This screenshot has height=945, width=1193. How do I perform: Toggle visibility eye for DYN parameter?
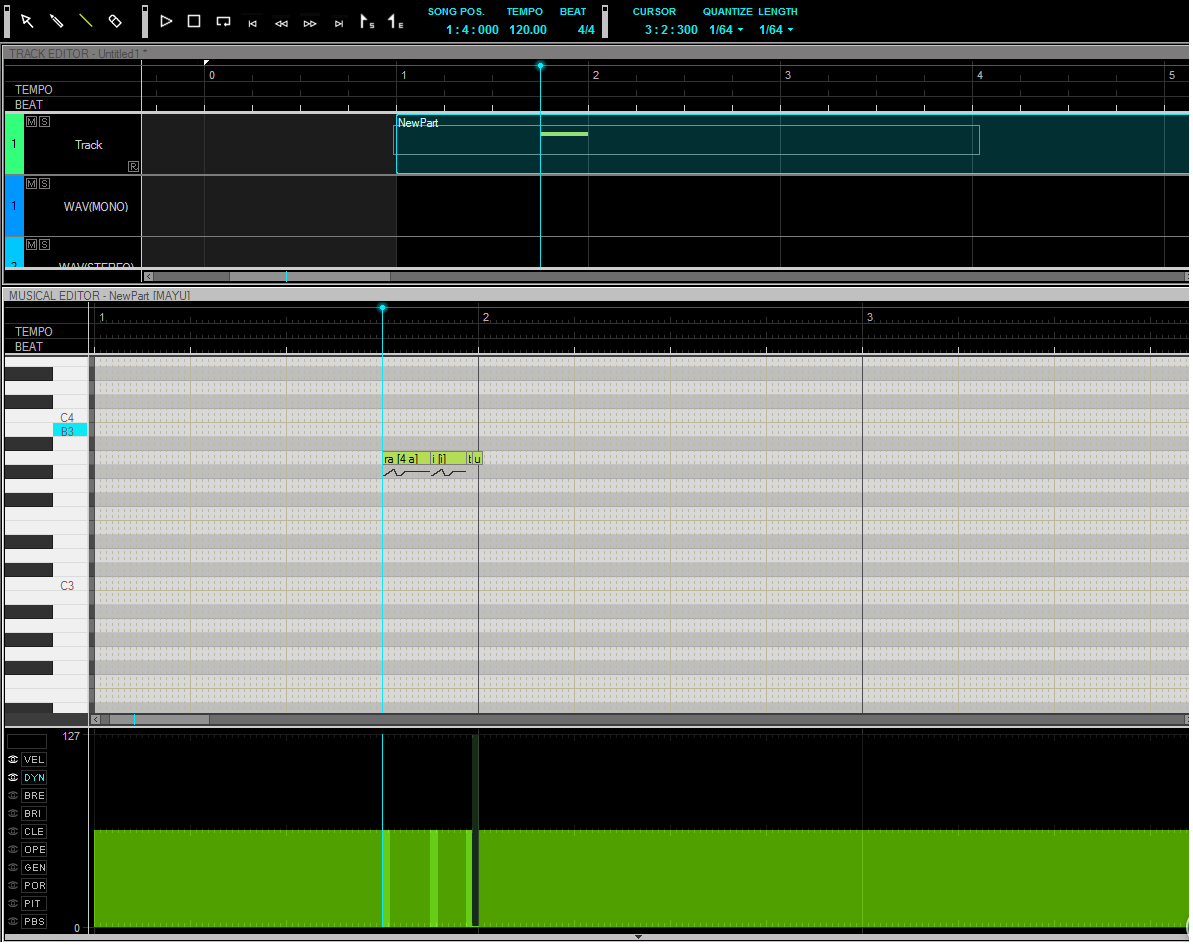coord(13,778)
